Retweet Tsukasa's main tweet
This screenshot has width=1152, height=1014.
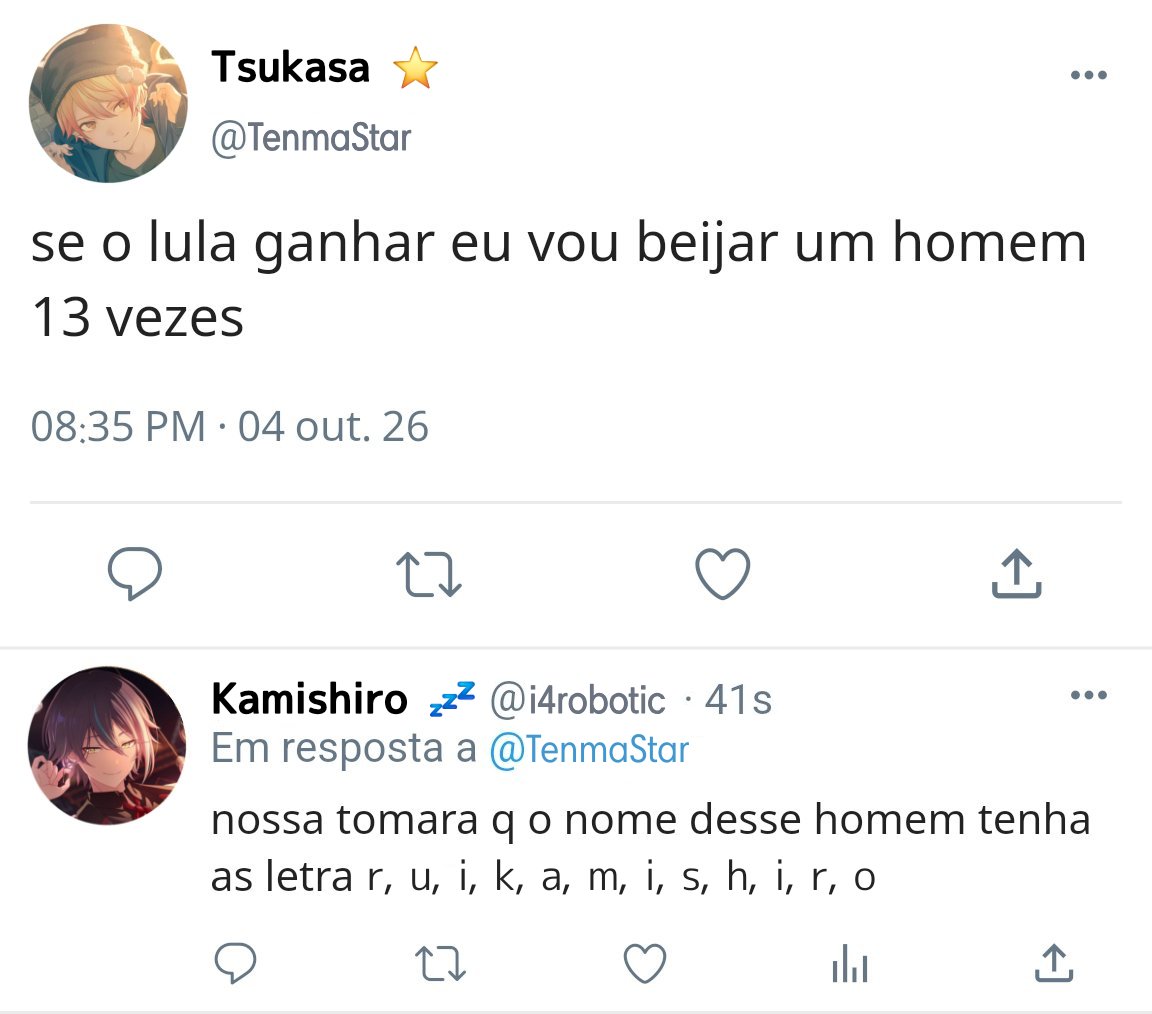point(428,574)
